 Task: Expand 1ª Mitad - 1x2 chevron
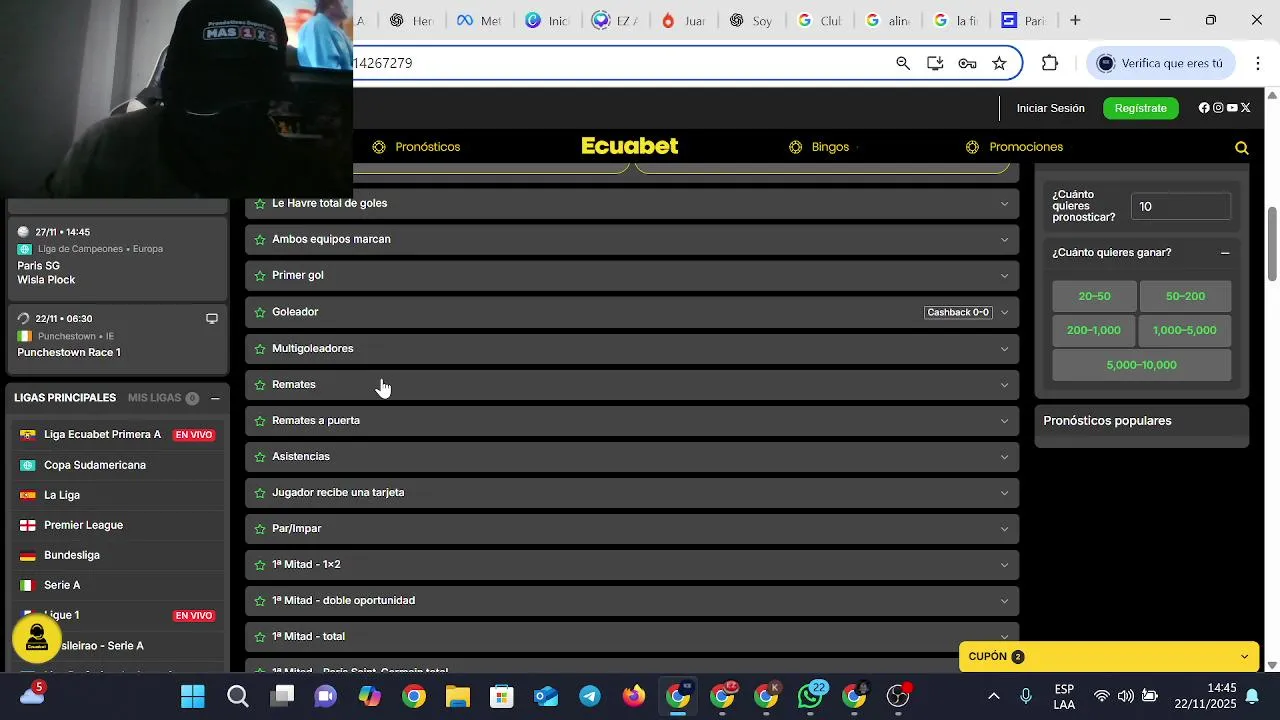pyautogui.click(x=1005, y=565)
